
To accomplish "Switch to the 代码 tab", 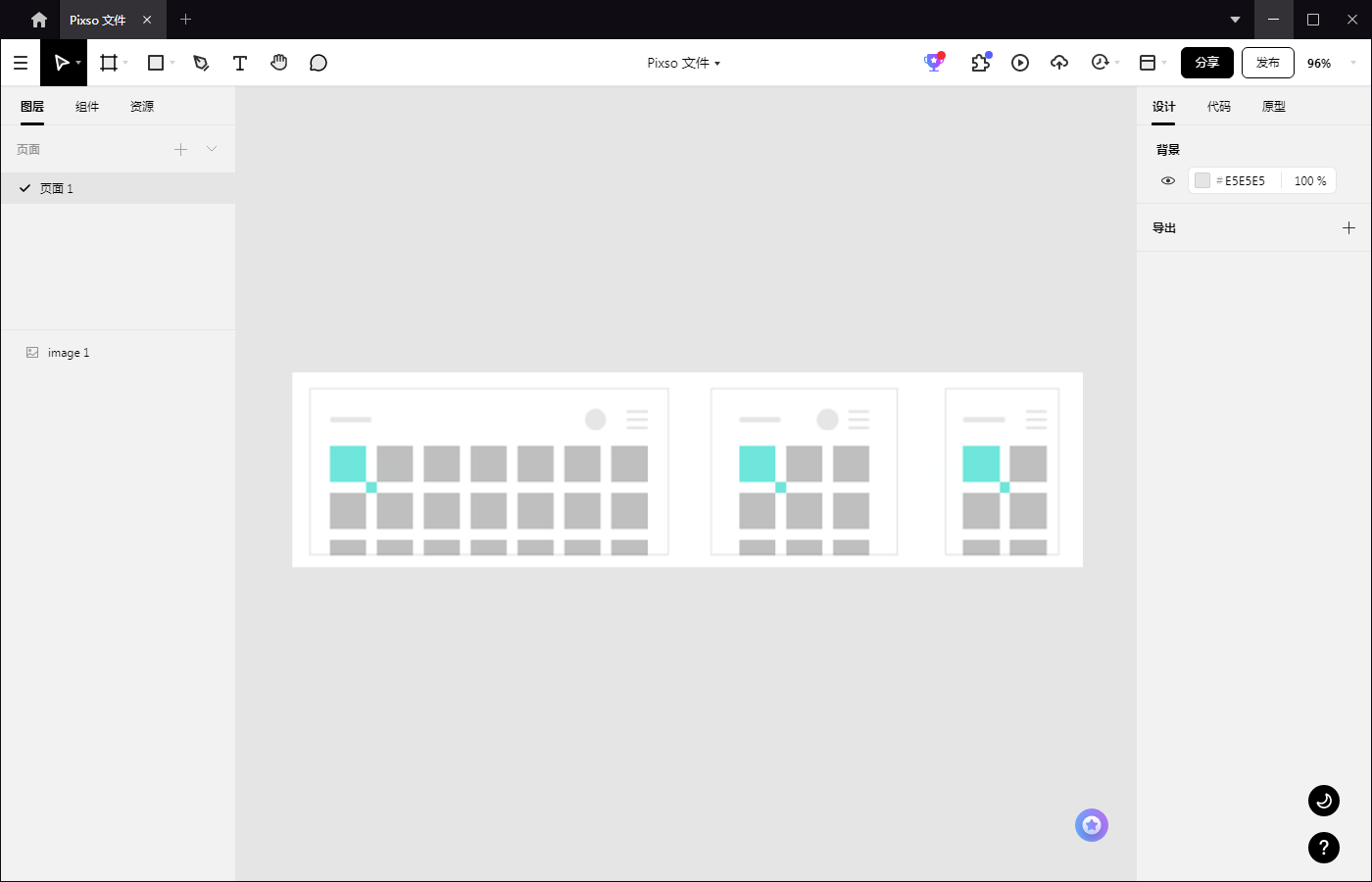I will tap(1219, 106).
